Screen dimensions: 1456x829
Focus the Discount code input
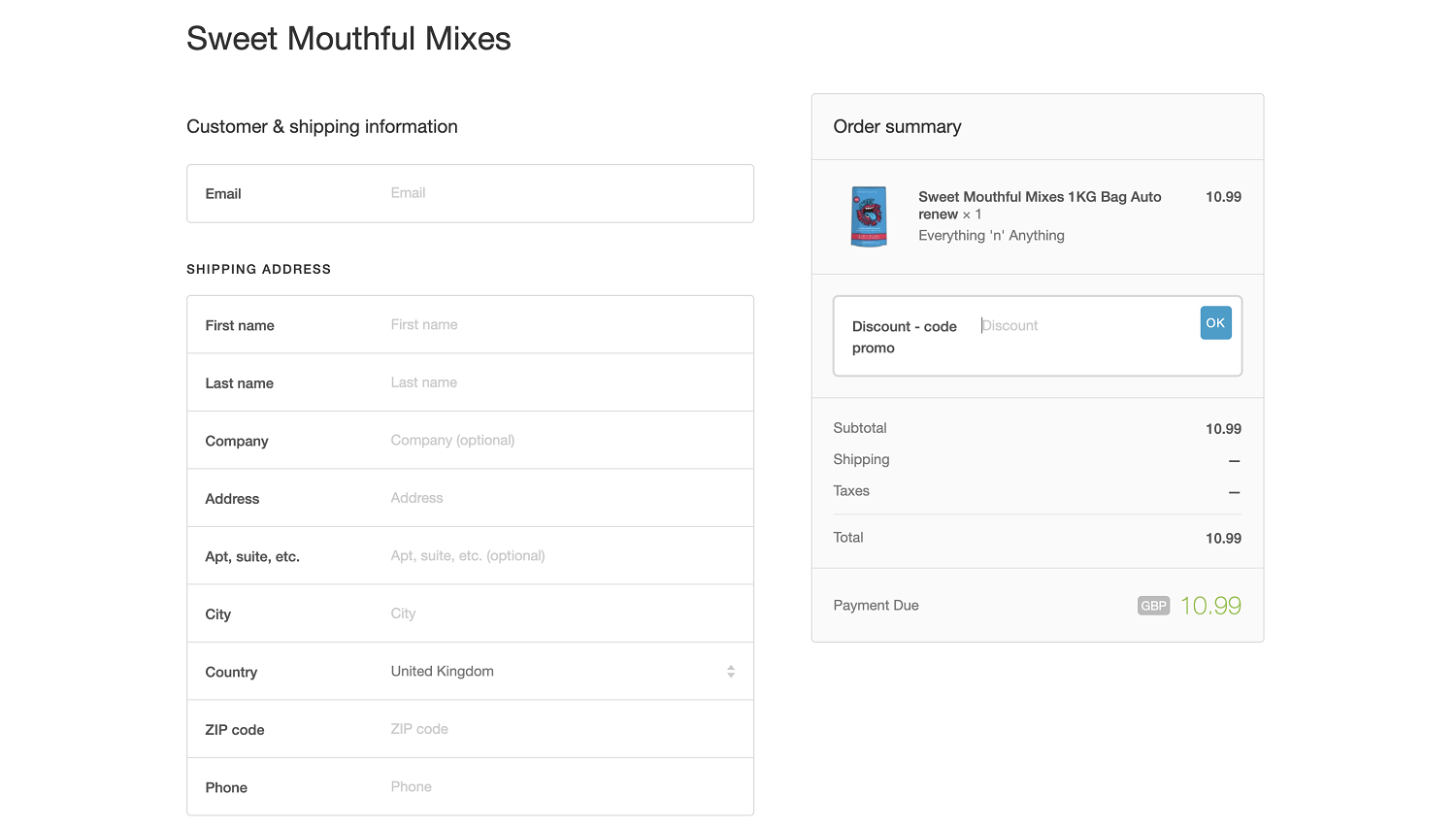tap(1082, 326)
